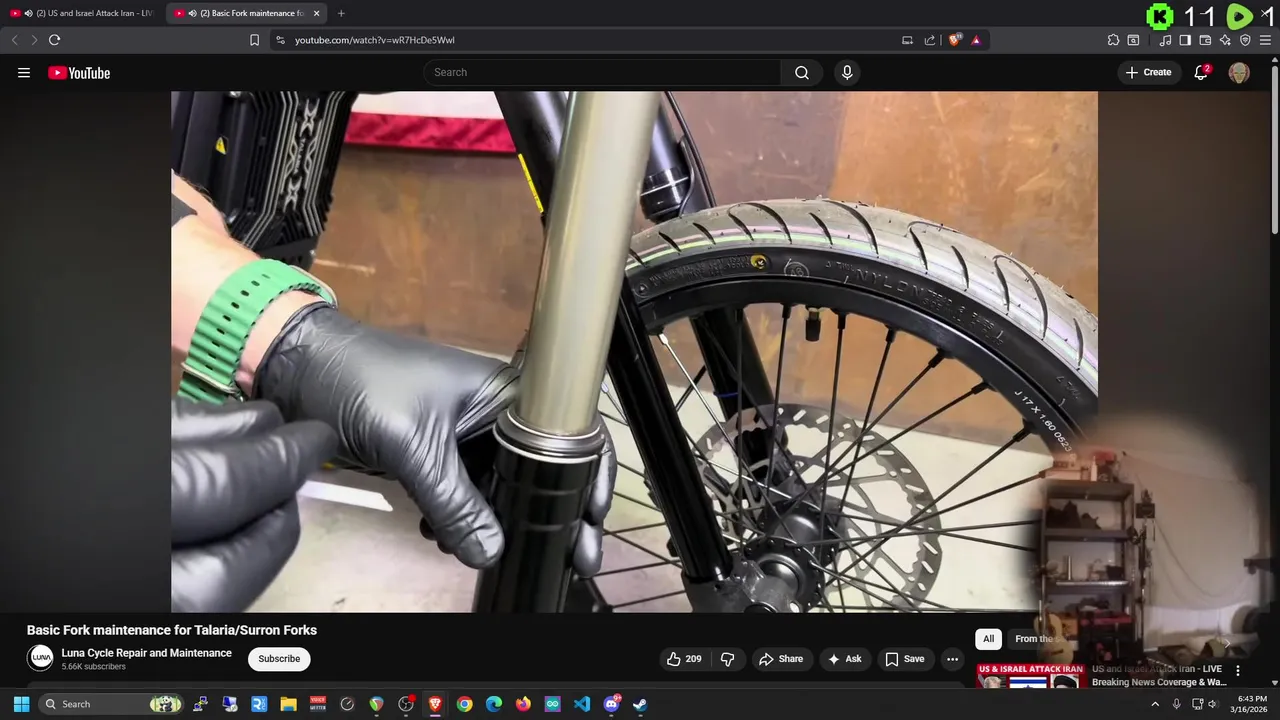The image size is (1280, 720).
Task: Open the media control music note icon
Action: coord(1165,40)
